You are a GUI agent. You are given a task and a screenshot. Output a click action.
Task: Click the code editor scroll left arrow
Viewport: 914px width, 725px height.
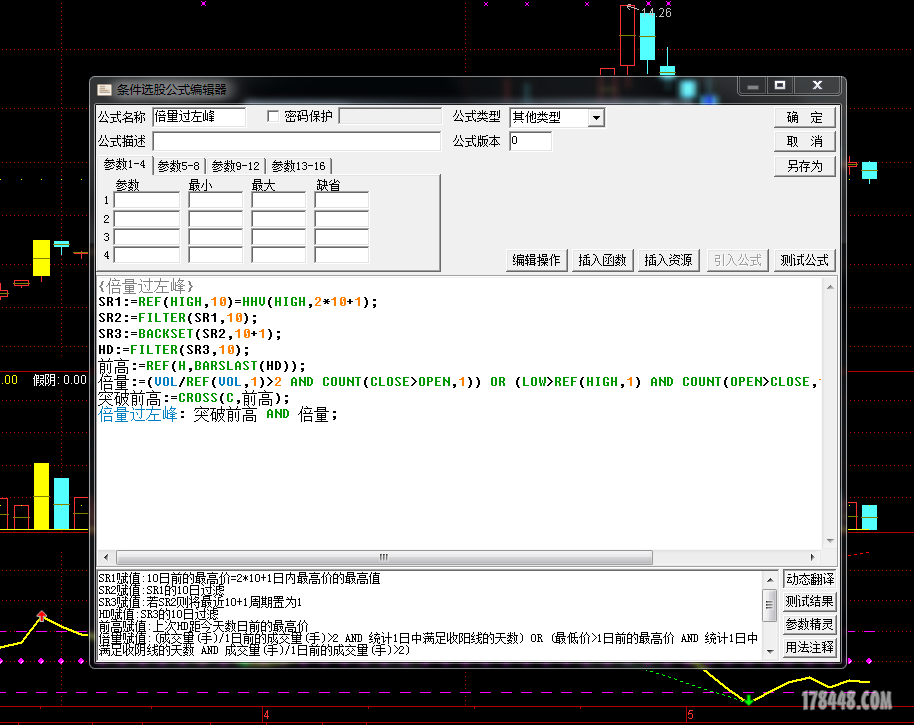[106, 557]
